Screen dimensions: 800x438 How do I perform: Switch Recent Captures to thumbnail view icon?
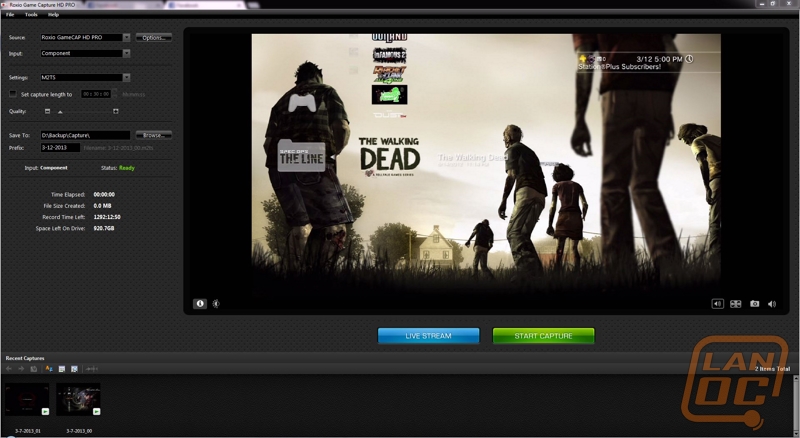click(x=74, y=369)
